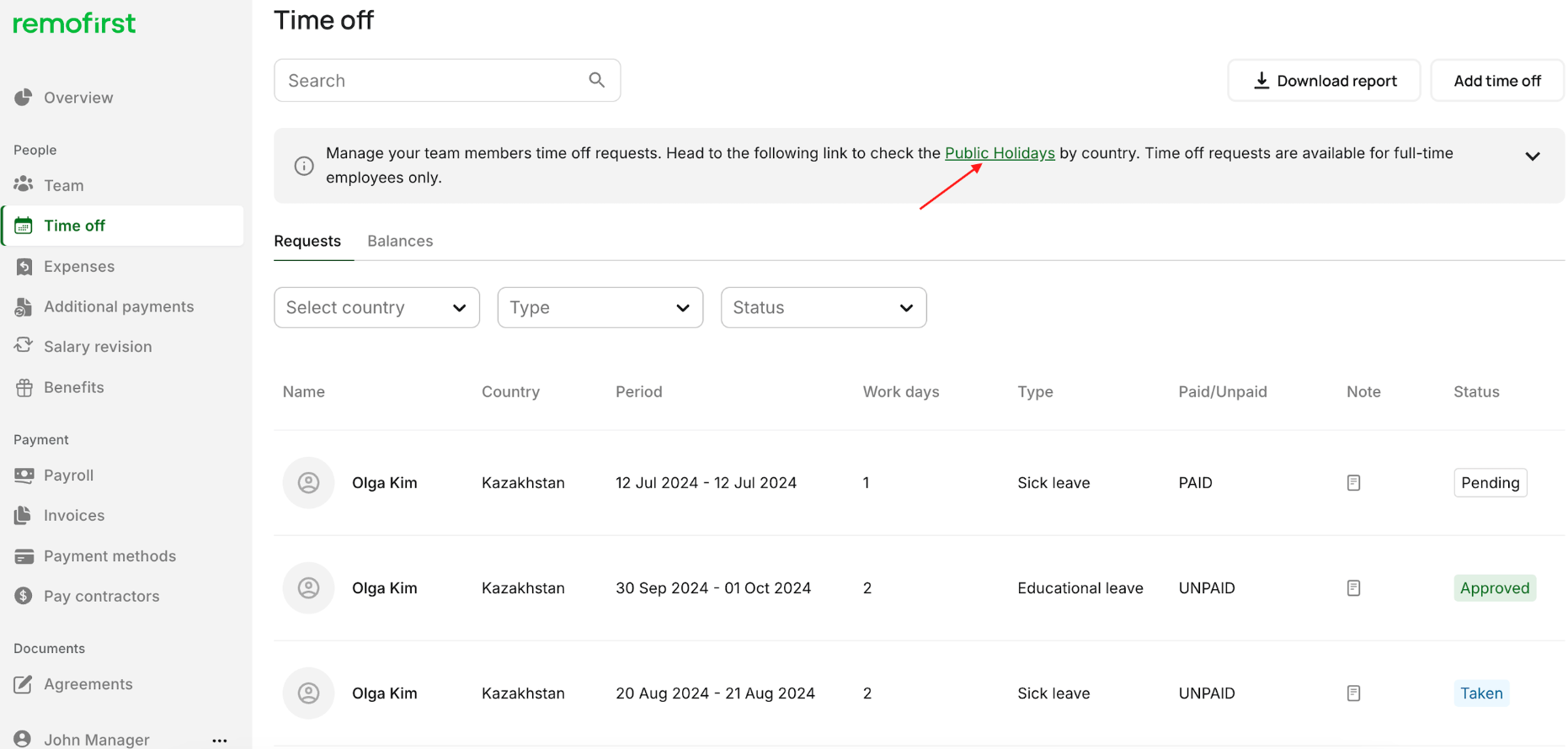Click avatar of Olga Kim's Approved request
This screenshot has height=749, width=1568.
coord(308,587)
